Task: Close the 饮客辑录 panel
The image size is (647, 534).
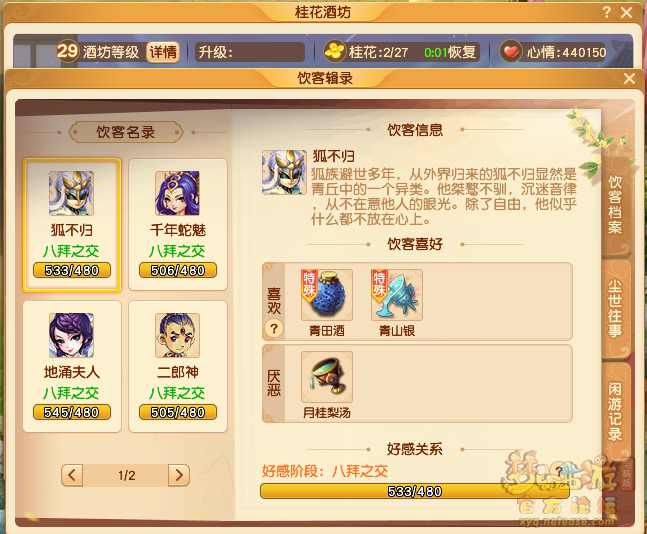Action: [x=629, y=78]
